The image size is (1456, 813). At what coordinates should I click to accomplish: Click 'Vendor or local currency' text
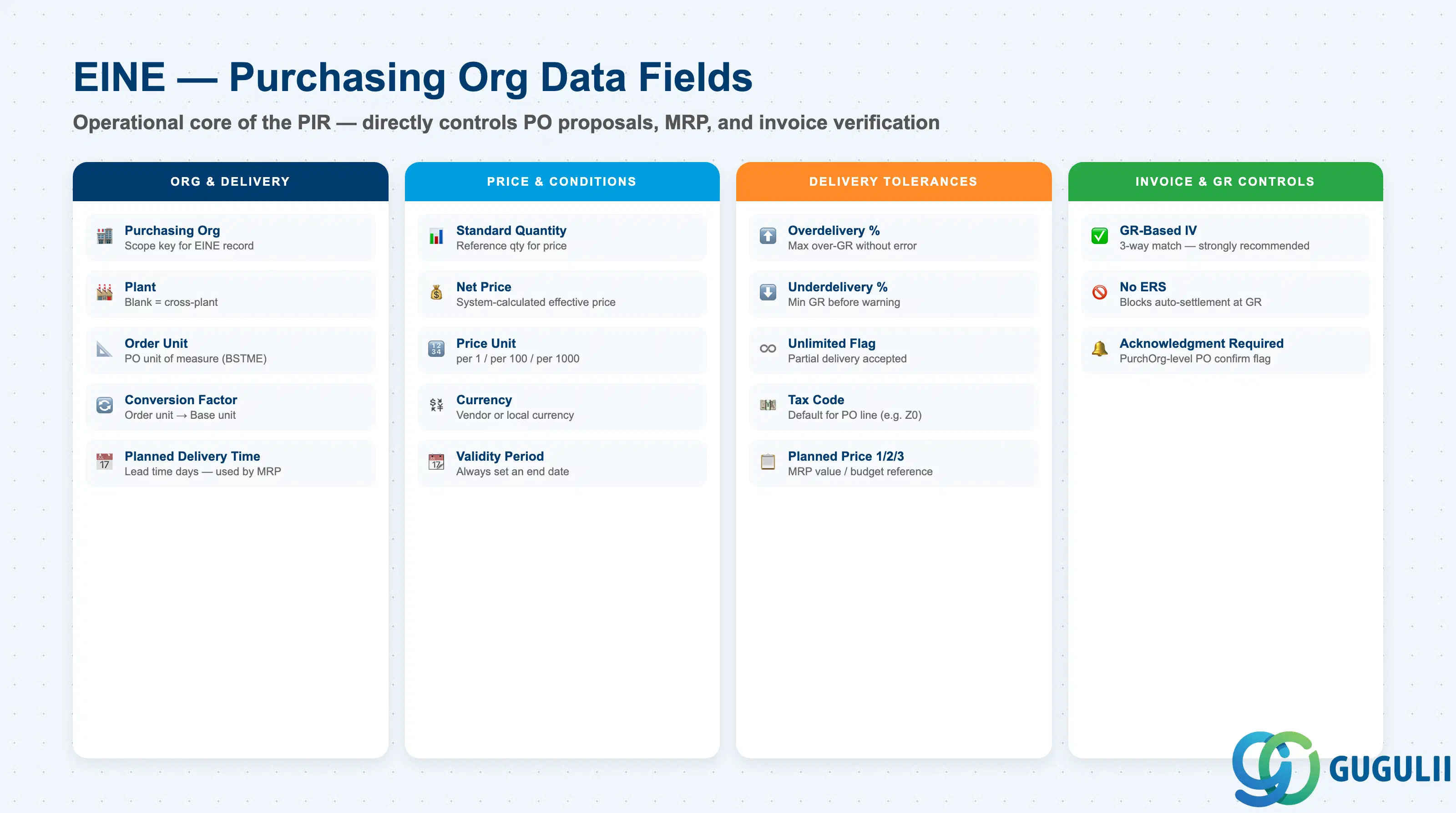pyautogui.click(x=515, y=416)
